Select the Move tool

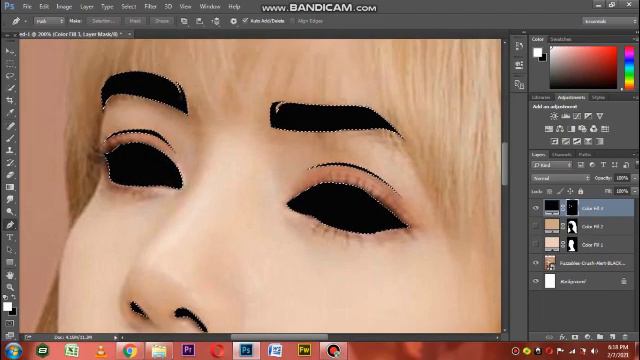click(10, 51)
